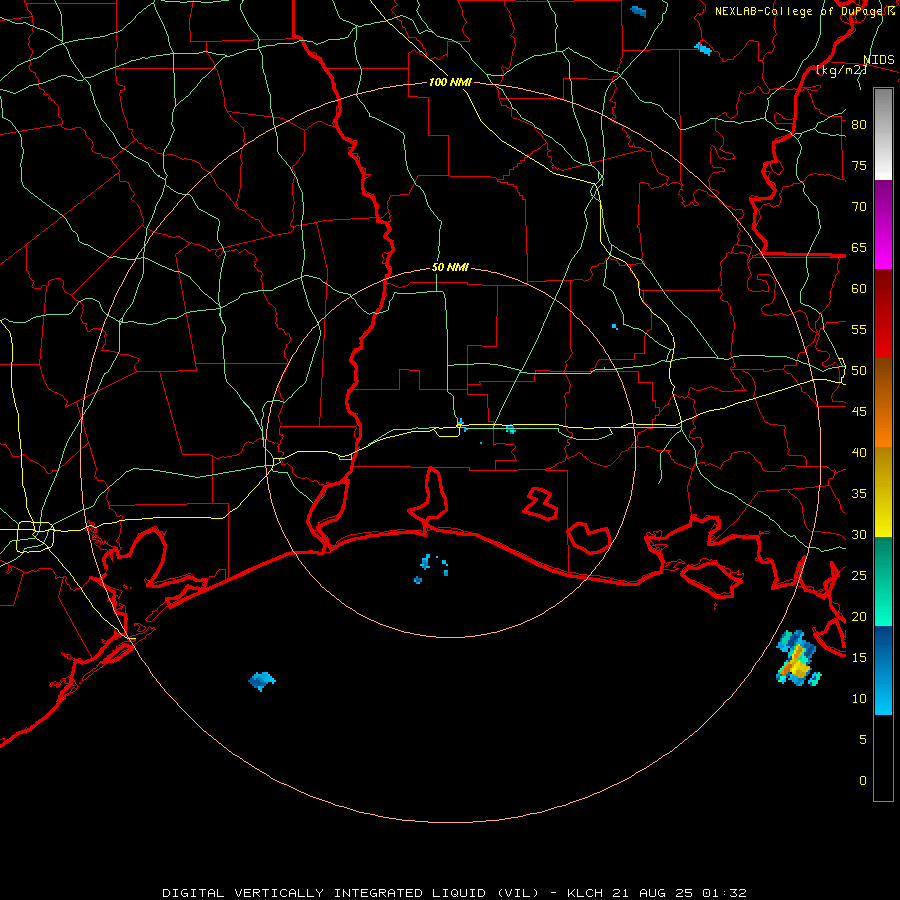Click the scale value 45
This screenshot has height=900, width=900.
coord(859,412)
